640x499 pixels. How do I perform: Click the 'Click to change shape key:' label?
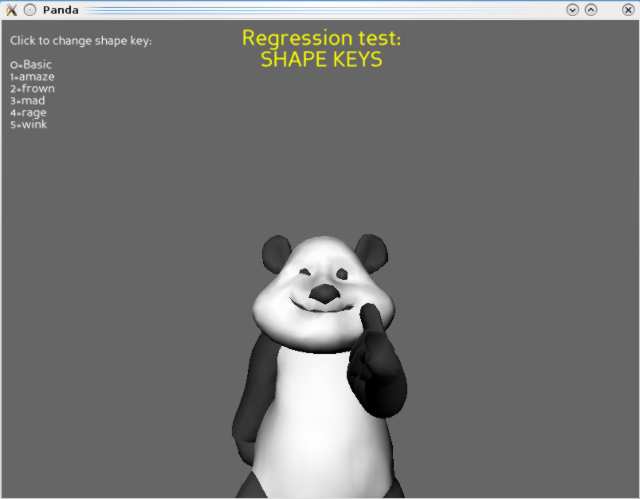click(x=81, y=41)
